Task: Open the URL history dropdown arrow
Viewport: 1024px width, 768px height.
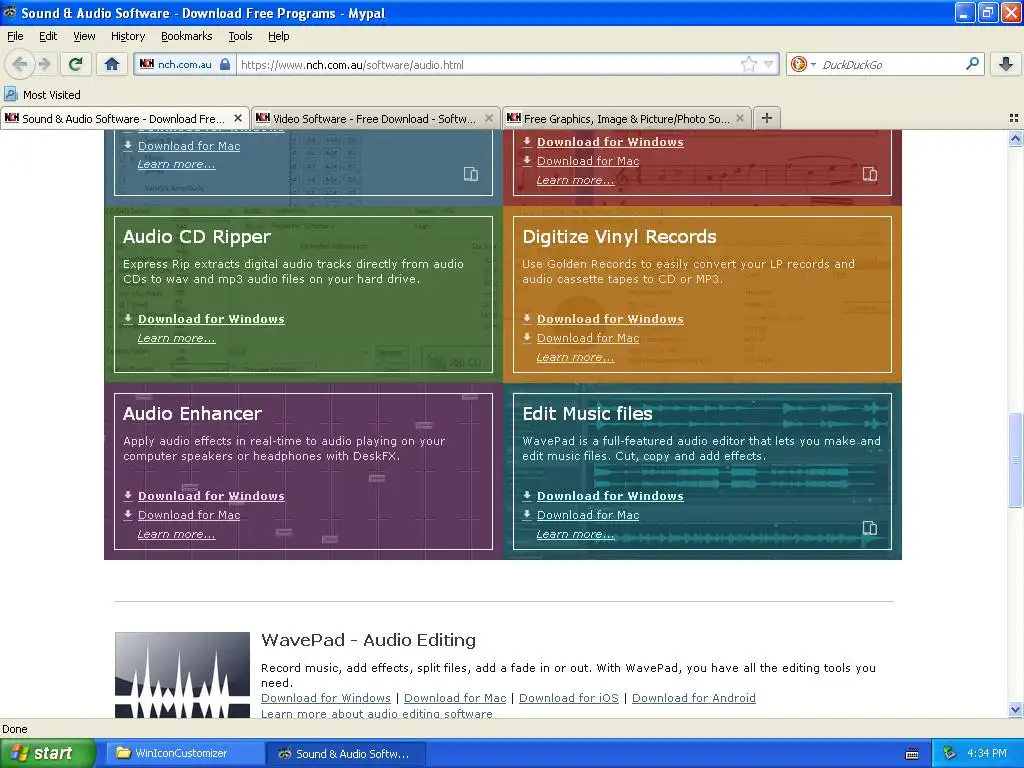Action: coord(768,64)
